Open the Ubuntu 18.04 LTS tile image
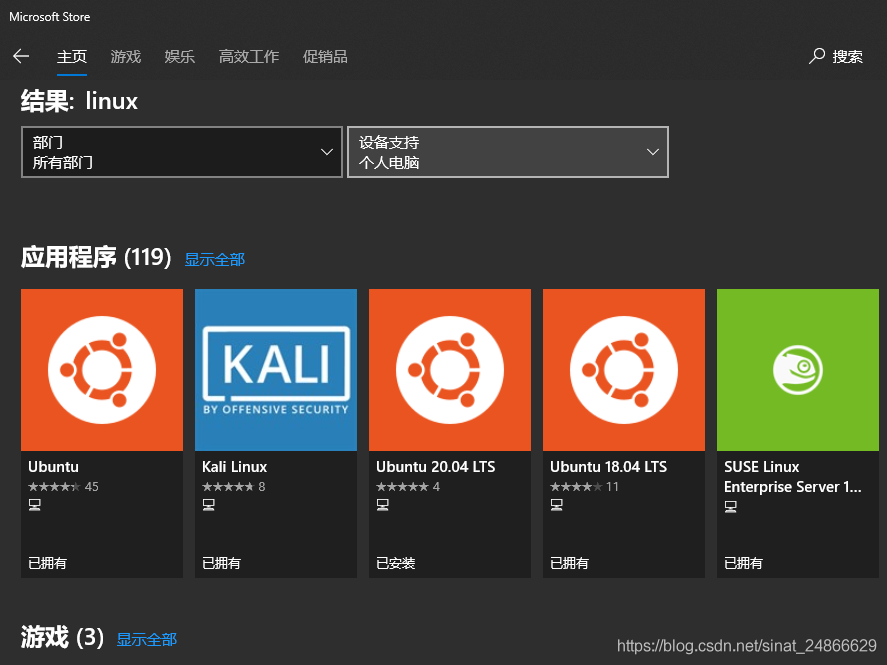The width and height of the screenshot is (887, 665). (x=624, y=370)
